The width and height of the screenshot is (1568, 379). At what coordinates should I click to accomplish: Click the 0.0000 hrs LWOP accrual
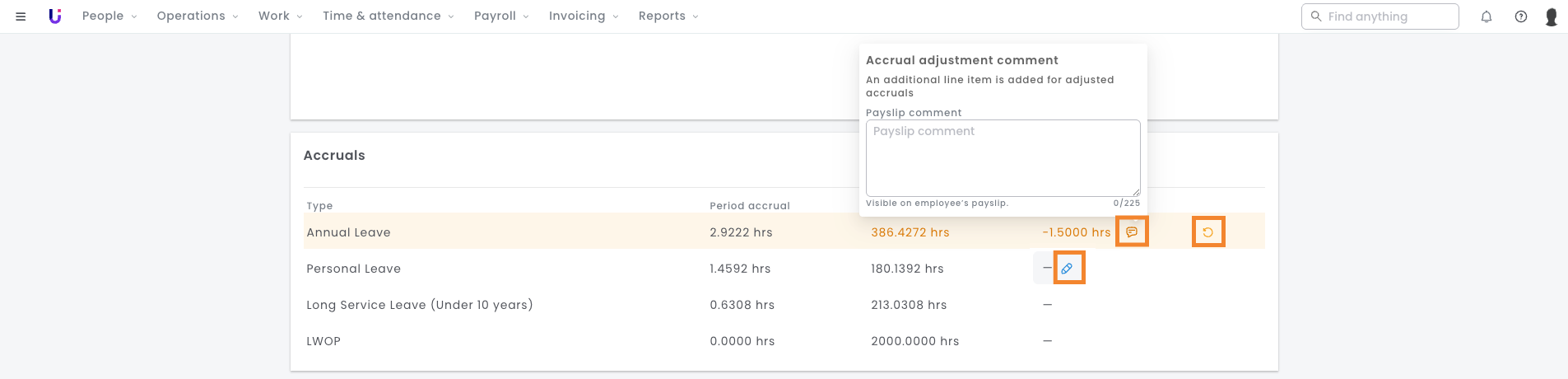point(742,341)
